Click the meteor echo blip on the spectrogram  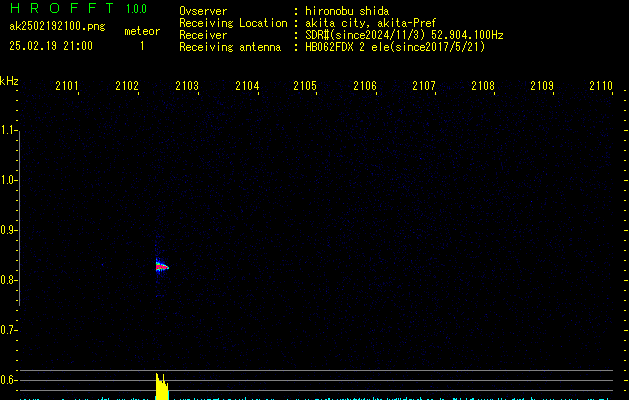click(x=162, y=266)
